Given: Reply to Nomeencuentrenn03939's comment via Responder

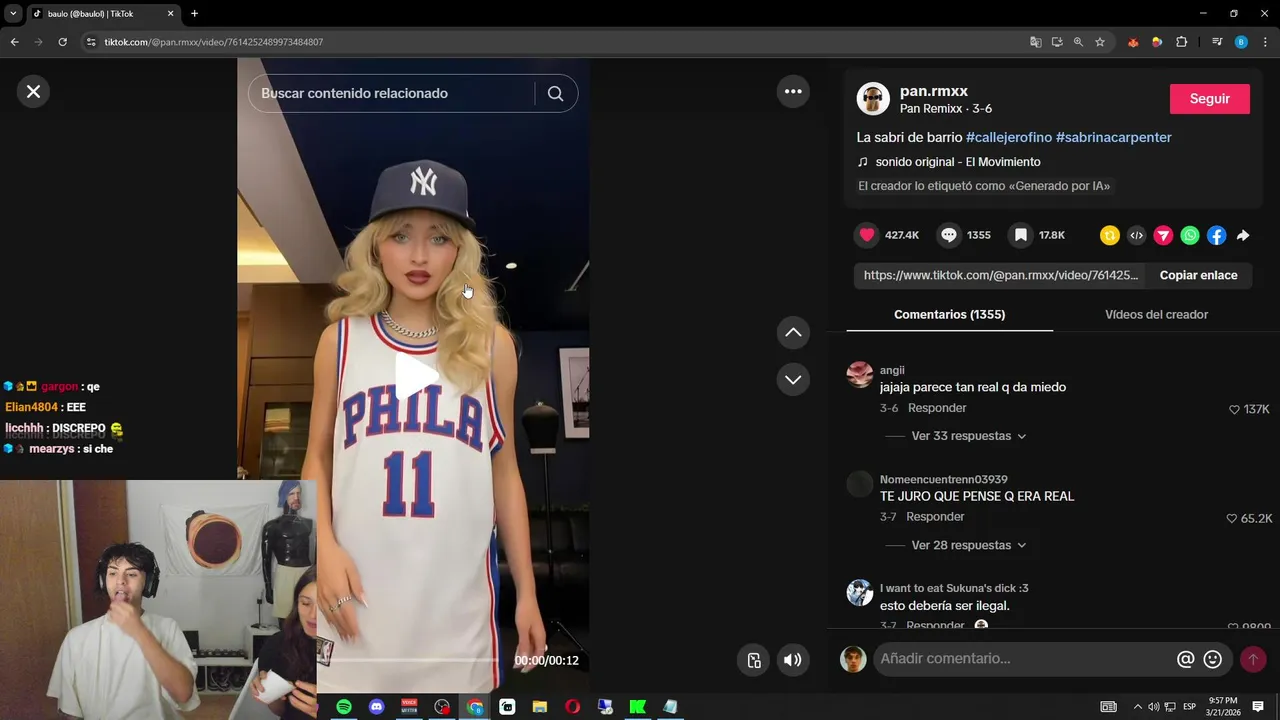Looking at the screenshot, I should coord(935,517).
